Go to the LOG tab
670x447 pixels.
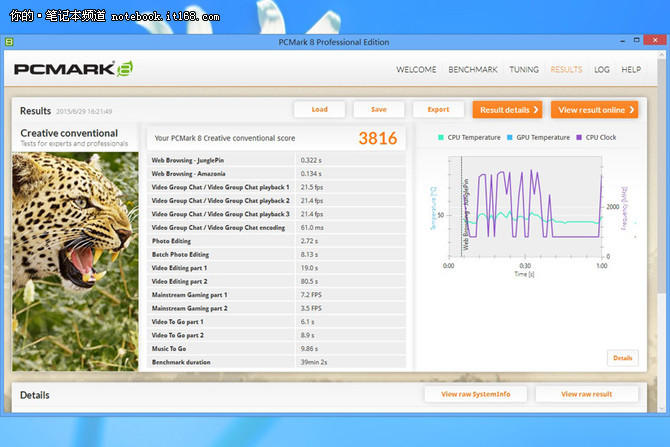[x=602, y=70]
